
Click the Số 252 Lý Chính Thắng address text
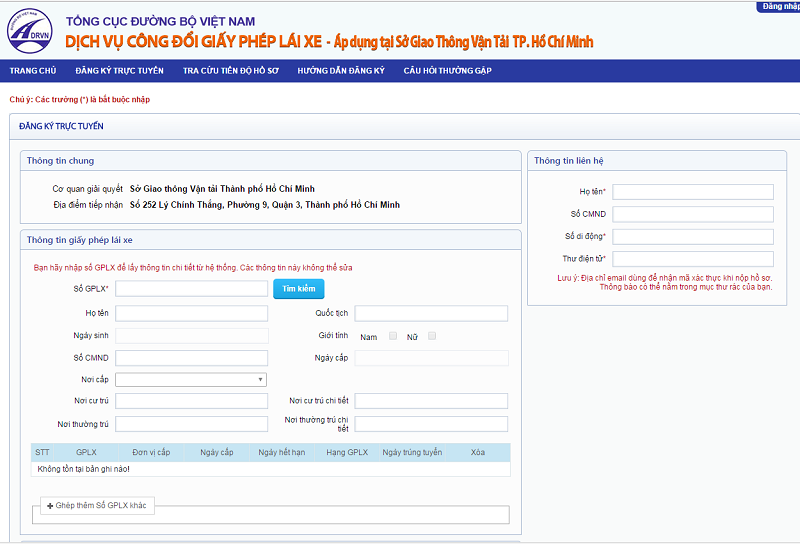coord(265,205)
